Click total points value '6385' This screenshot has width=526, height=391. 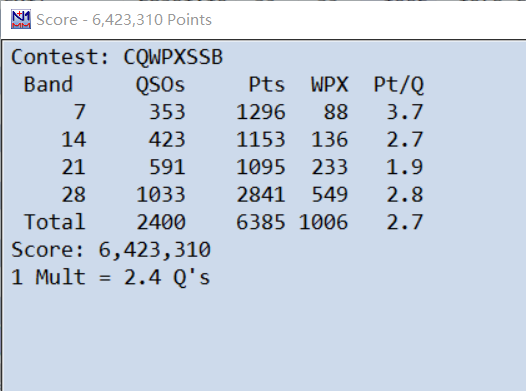tap(261, 222)
